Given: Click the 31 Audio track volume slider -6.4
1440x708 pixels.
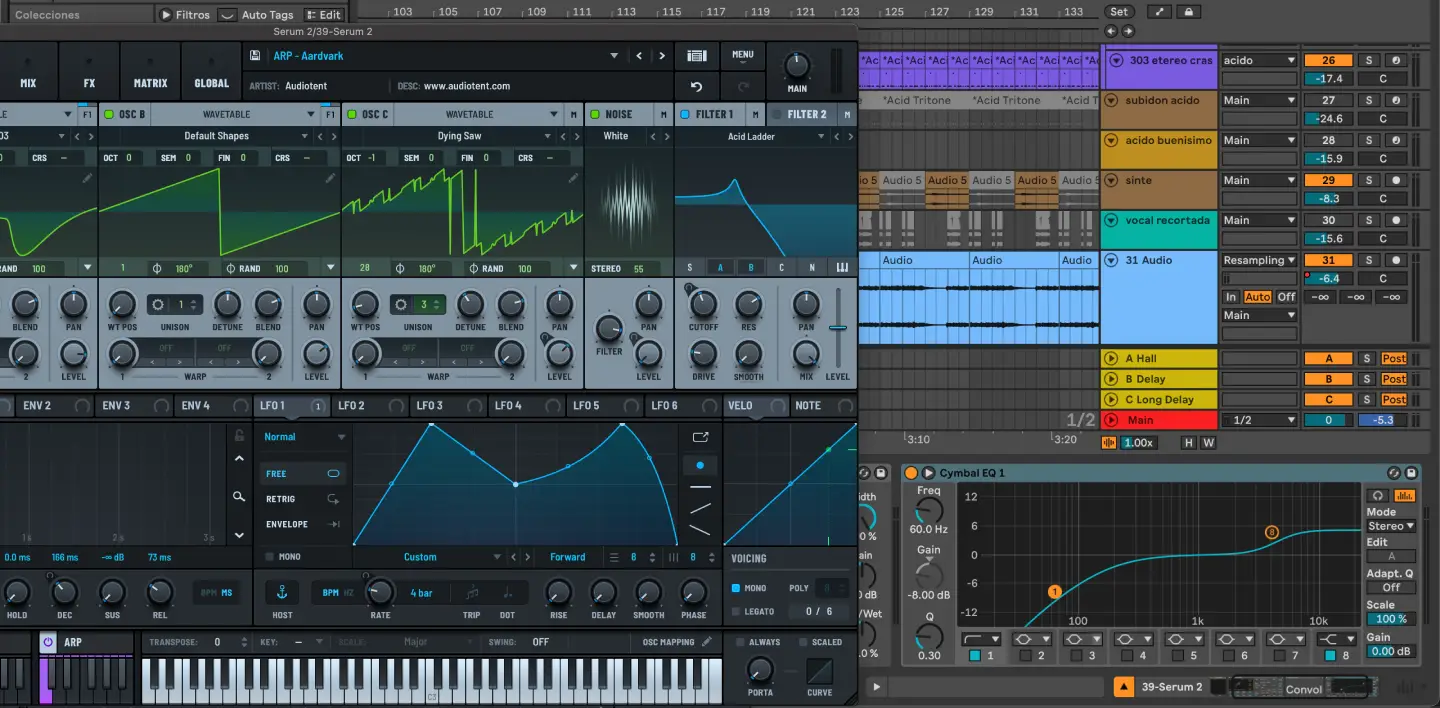Looking at the screenshot, I should (x=1328, y=278).
